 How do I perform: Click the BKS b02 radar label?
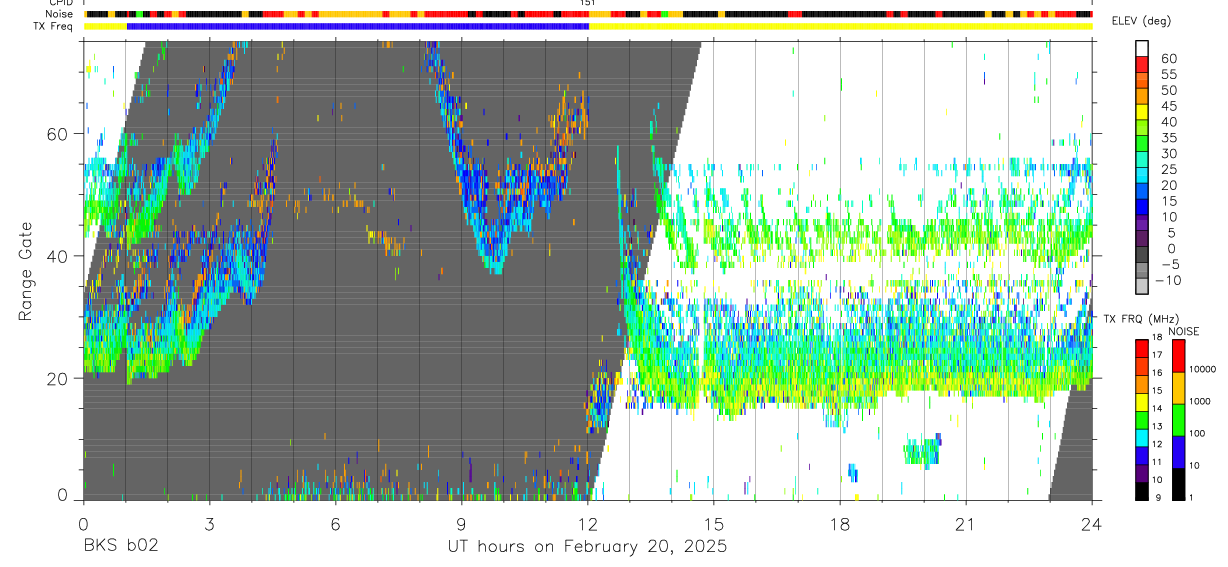[119, 547]
